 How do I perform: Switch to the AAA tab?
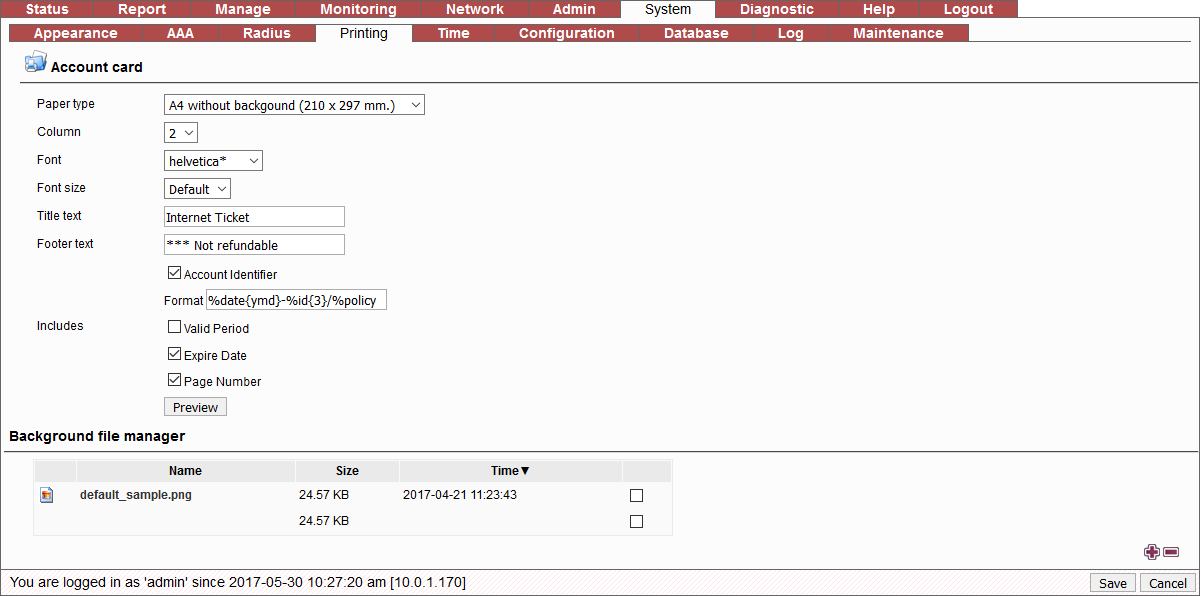180,33
